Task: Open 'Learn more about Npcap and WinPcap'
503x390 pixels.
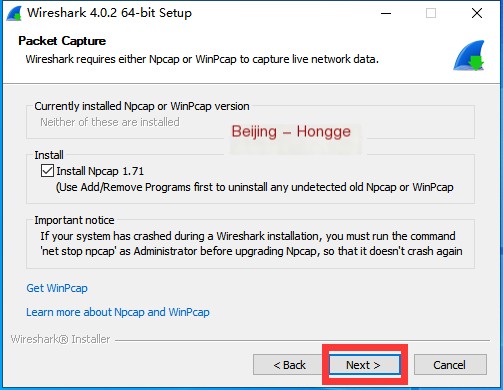Action: pyautogui.click(x=118, y=312)
